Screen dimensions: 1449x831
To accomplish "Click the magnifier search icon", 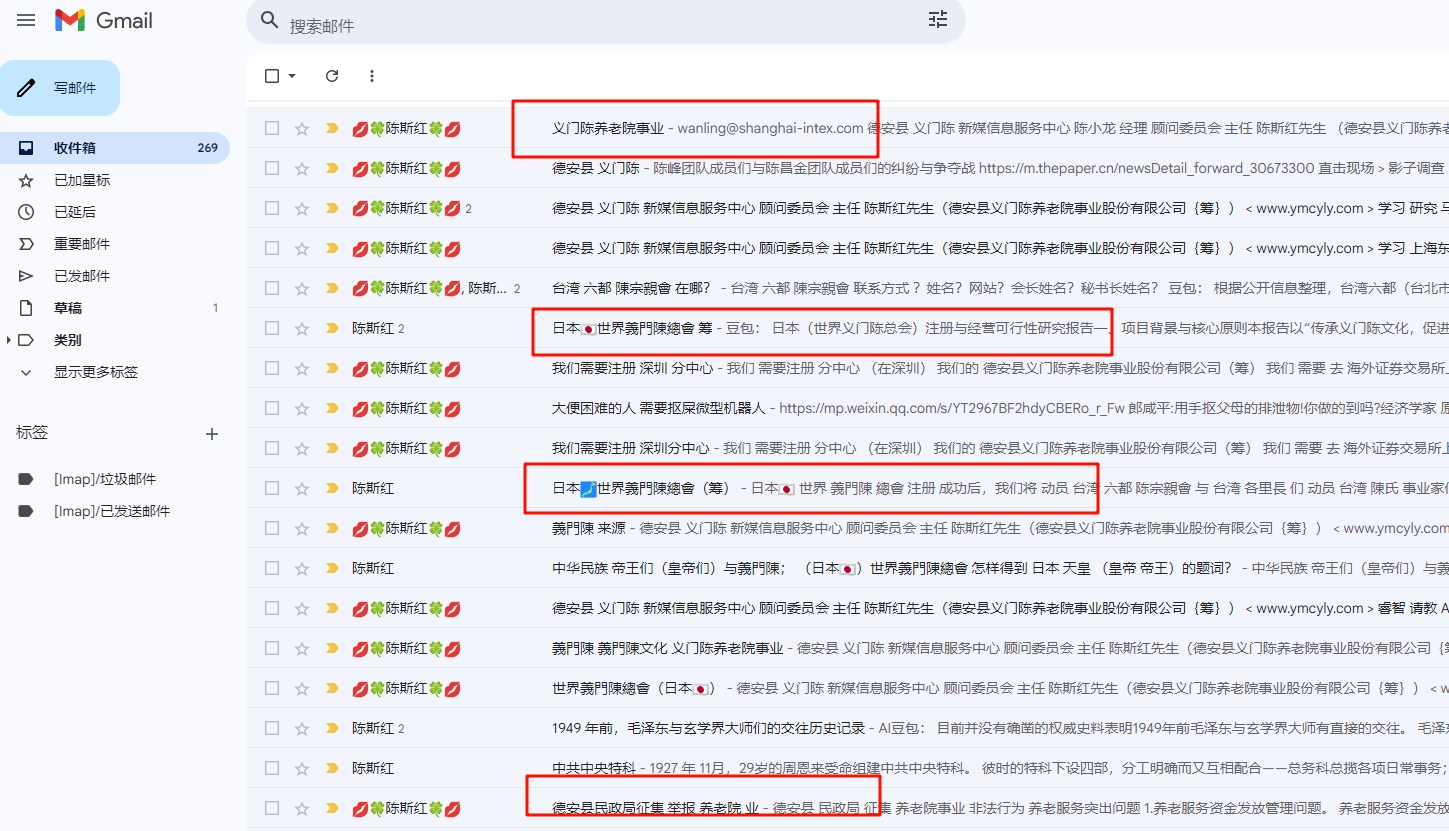I will [x=269, y=20].
